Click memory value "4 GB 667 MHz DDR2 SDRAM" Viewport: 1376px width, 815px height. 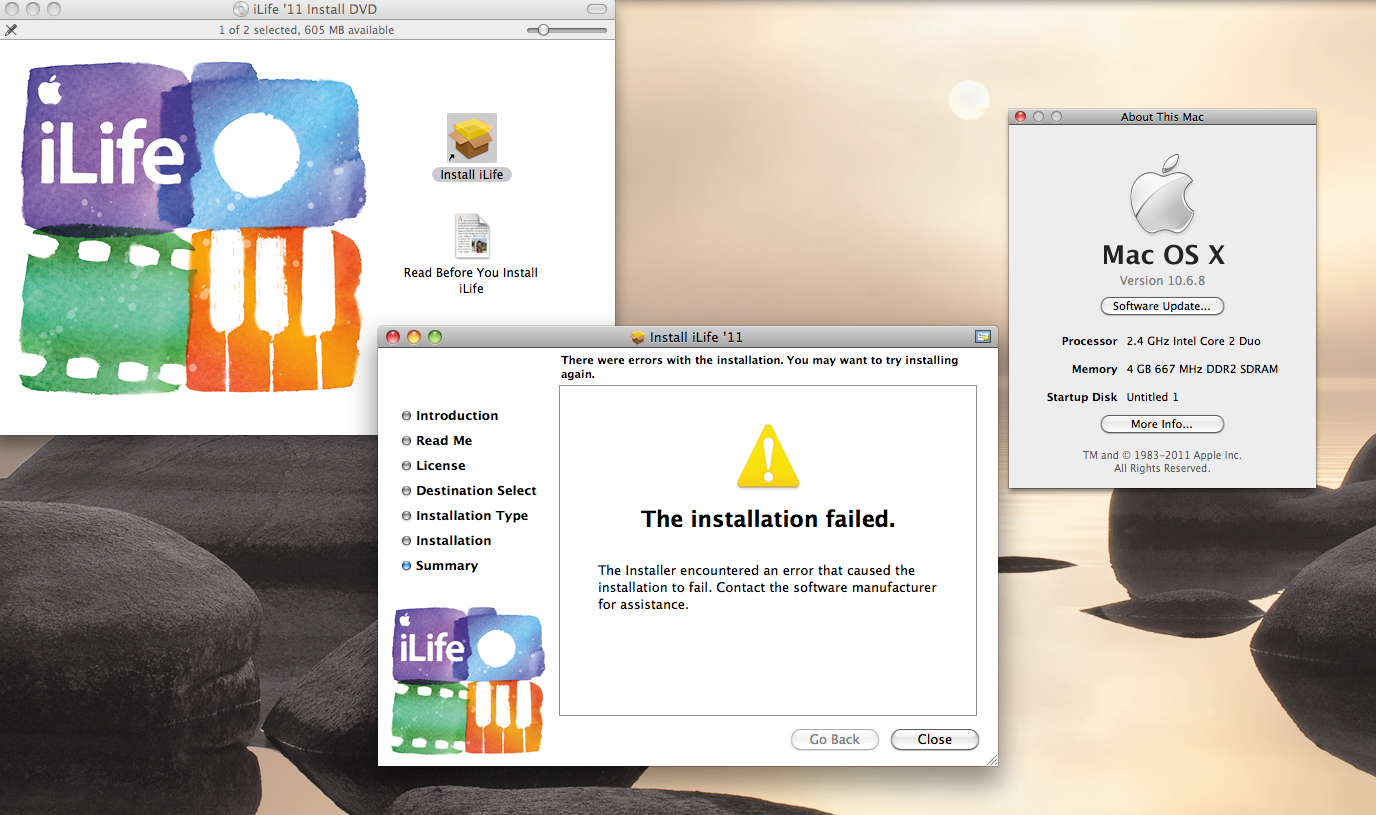pyautogui.click(x=1202, y=369)
